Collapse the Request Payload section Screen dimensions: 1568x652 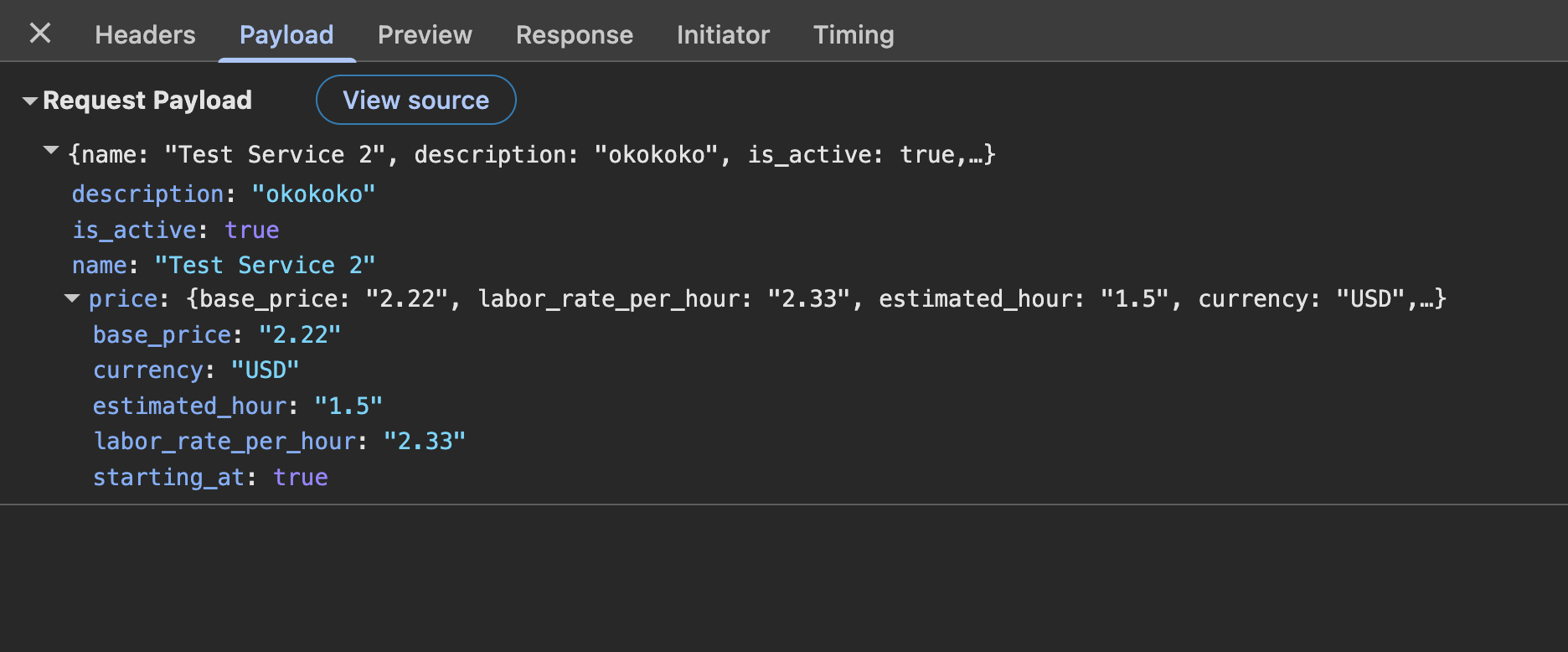[30, 101]
